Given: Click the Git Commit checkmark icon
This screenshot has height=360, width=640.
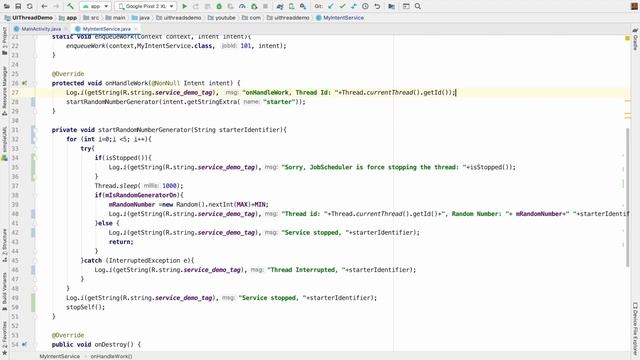Looking at the screenshot, I should 342,7.
